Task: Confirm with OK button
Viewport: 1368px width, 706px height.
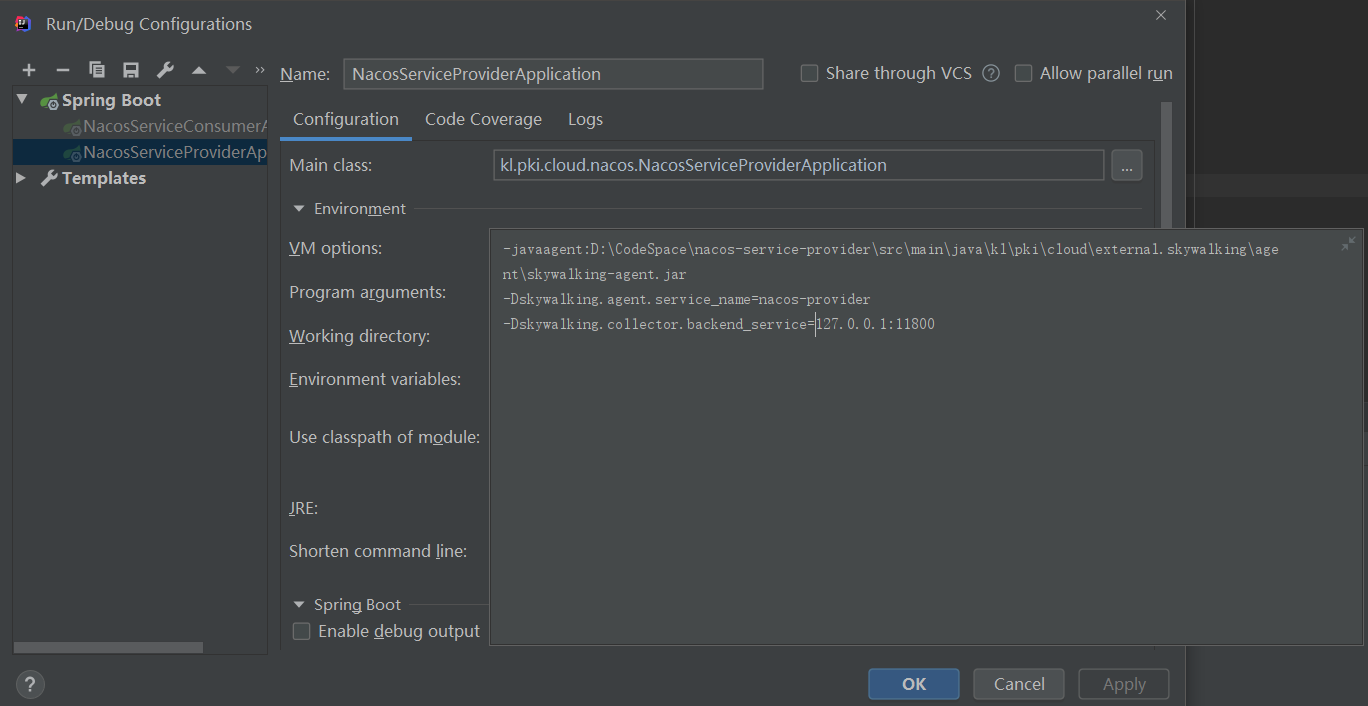Action: (914, 684)
